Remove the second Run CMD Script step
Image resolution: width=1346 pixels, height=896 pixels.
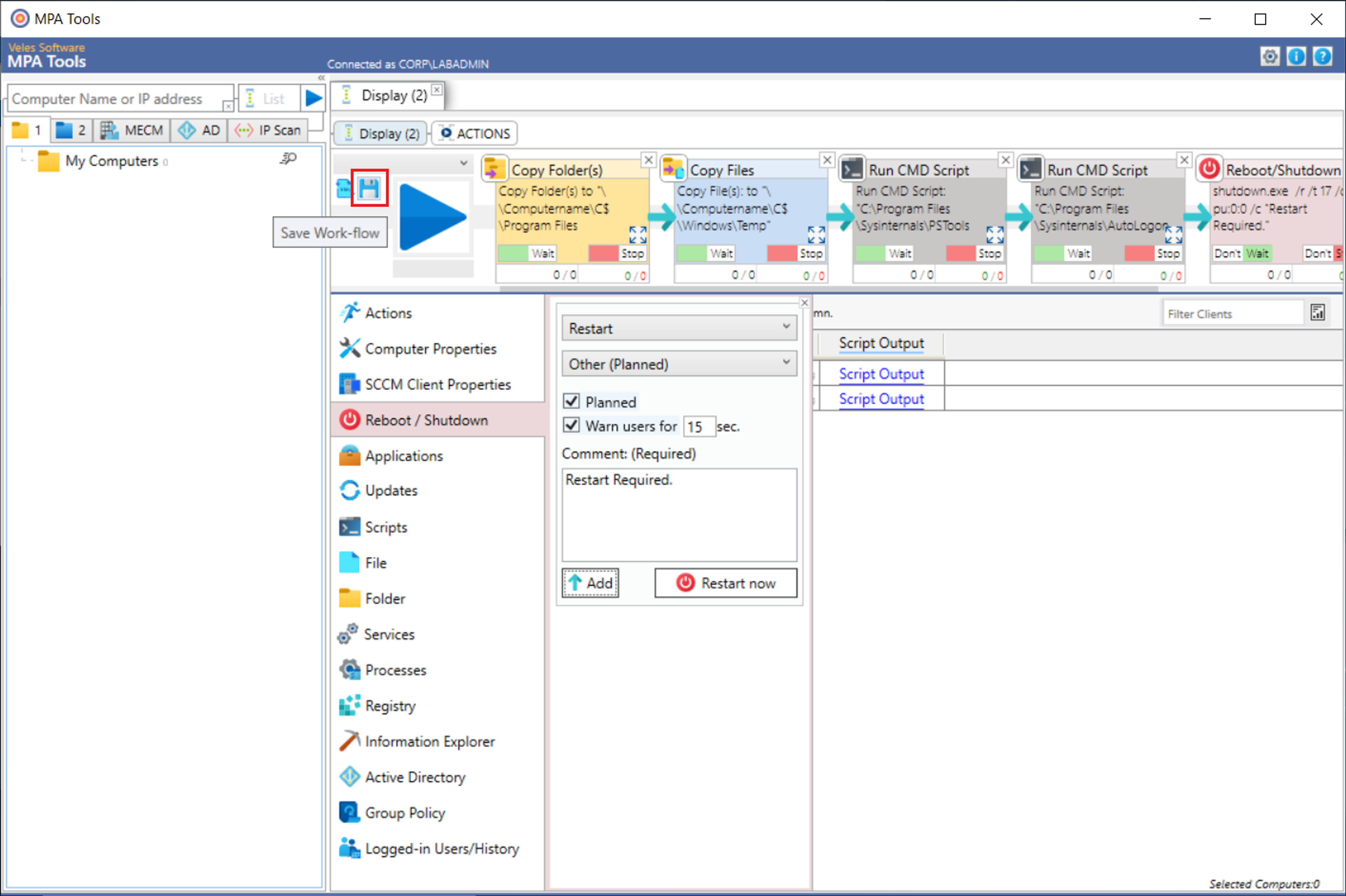point(1184,160)
